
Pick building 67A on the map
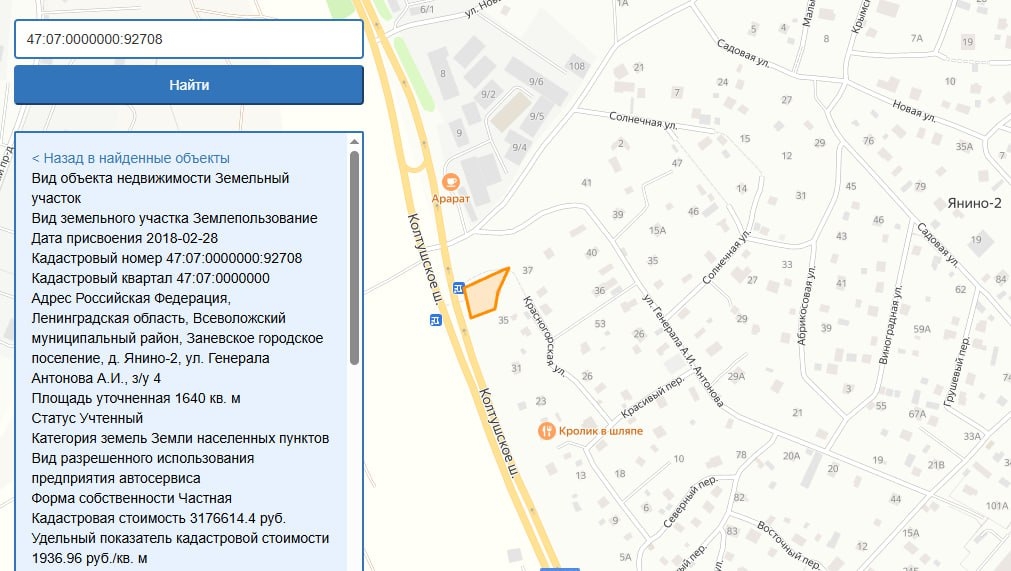(917, 414)
